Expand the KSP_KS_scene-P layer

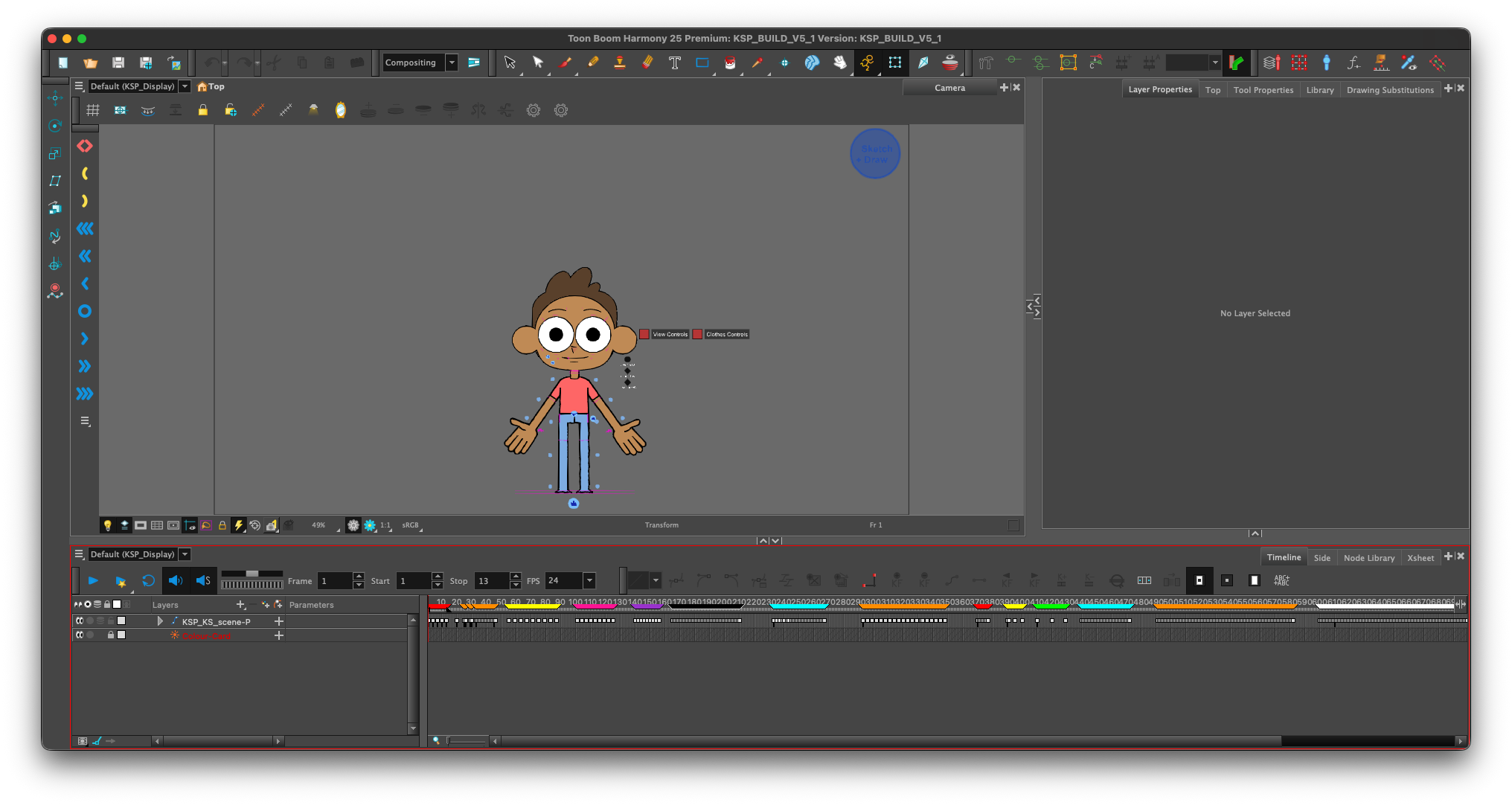[160, 620]
